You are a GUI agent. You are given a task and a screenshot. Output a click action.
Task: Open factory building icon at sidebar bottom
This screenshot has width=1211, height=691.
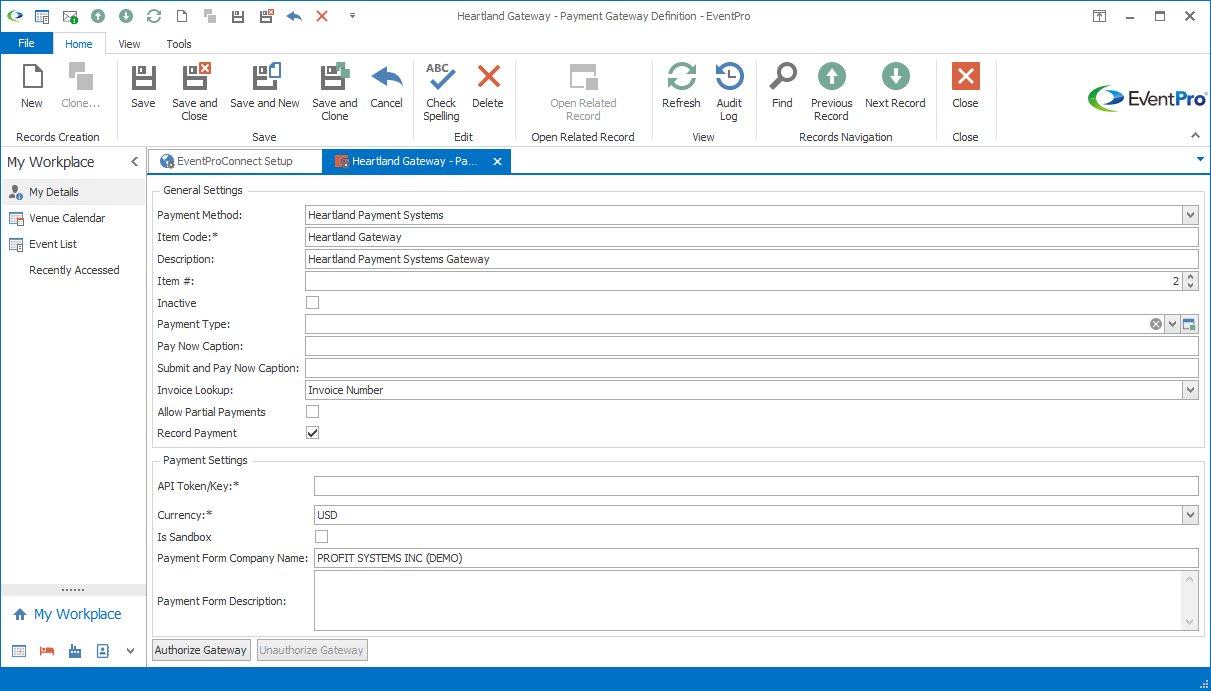point(75,651)
